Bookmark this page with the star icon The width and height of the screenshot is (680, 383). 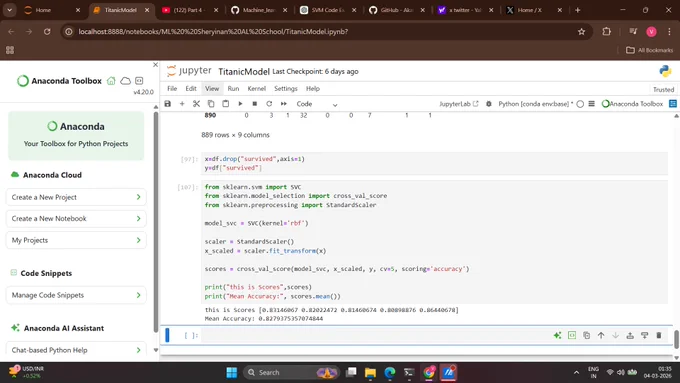coord(582,32)
